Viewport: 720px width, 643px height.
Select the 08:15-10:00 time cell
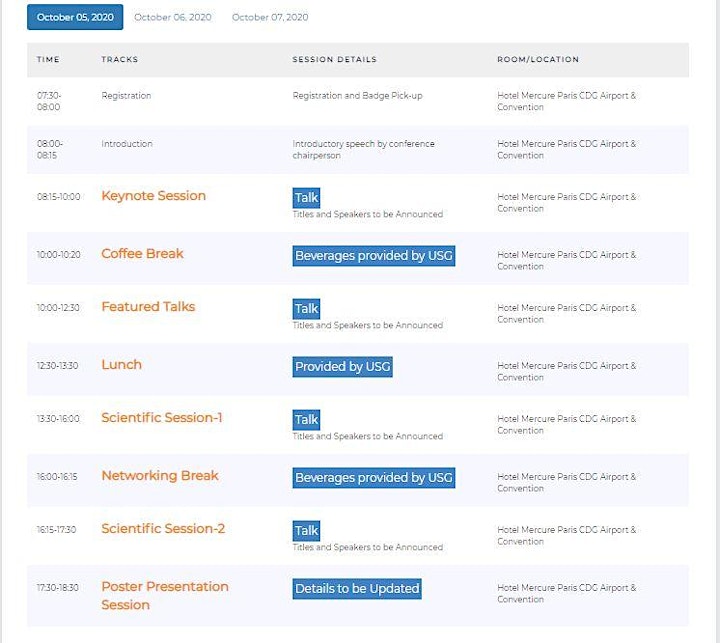pos(59,197)
